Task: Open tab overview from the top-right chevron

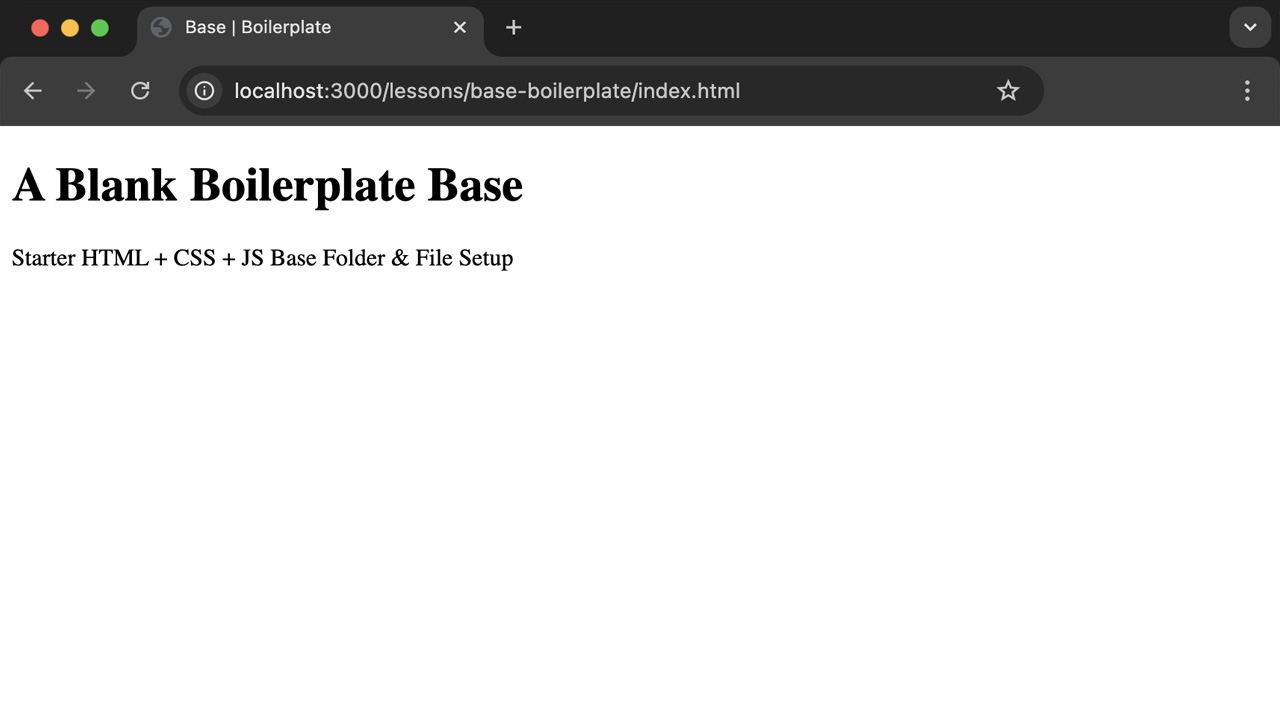Action: (x=1249, y=27)
